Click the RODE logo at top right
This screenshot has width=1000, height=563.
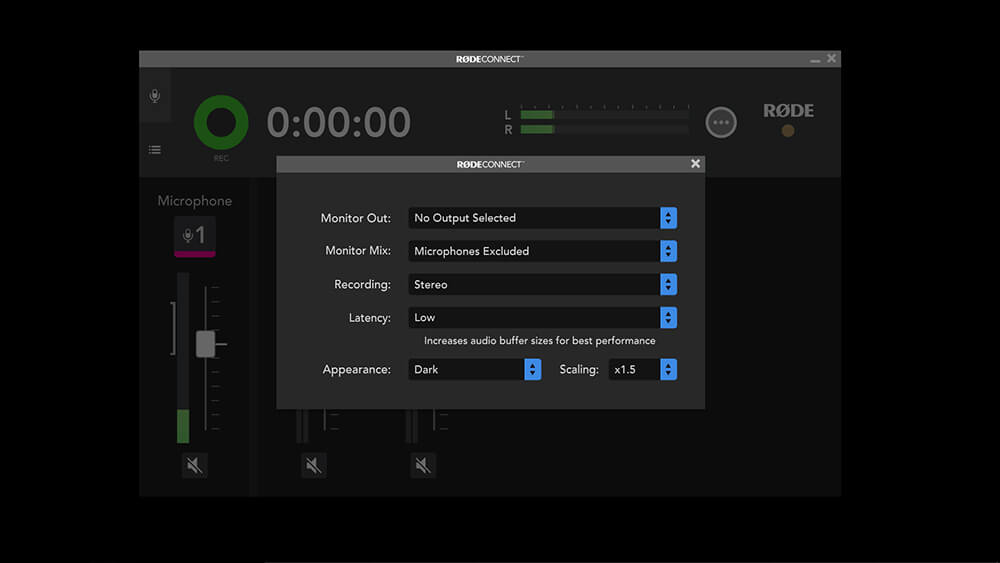(x=788, y=111)
